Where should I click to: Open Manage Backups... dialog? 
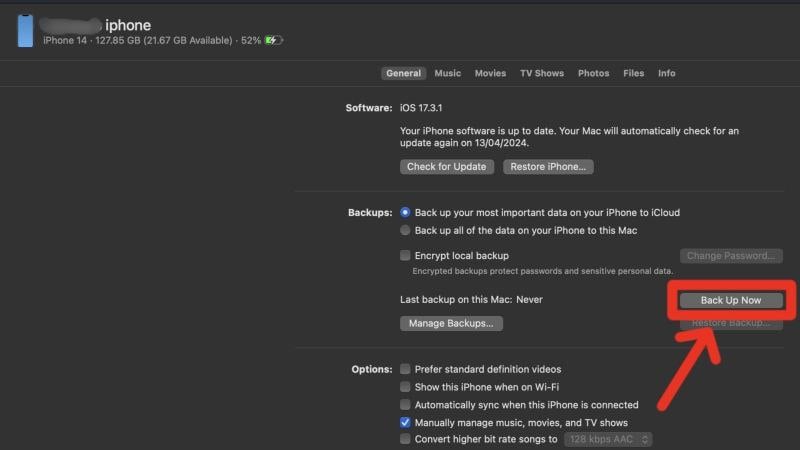click(x=451, y=323)
